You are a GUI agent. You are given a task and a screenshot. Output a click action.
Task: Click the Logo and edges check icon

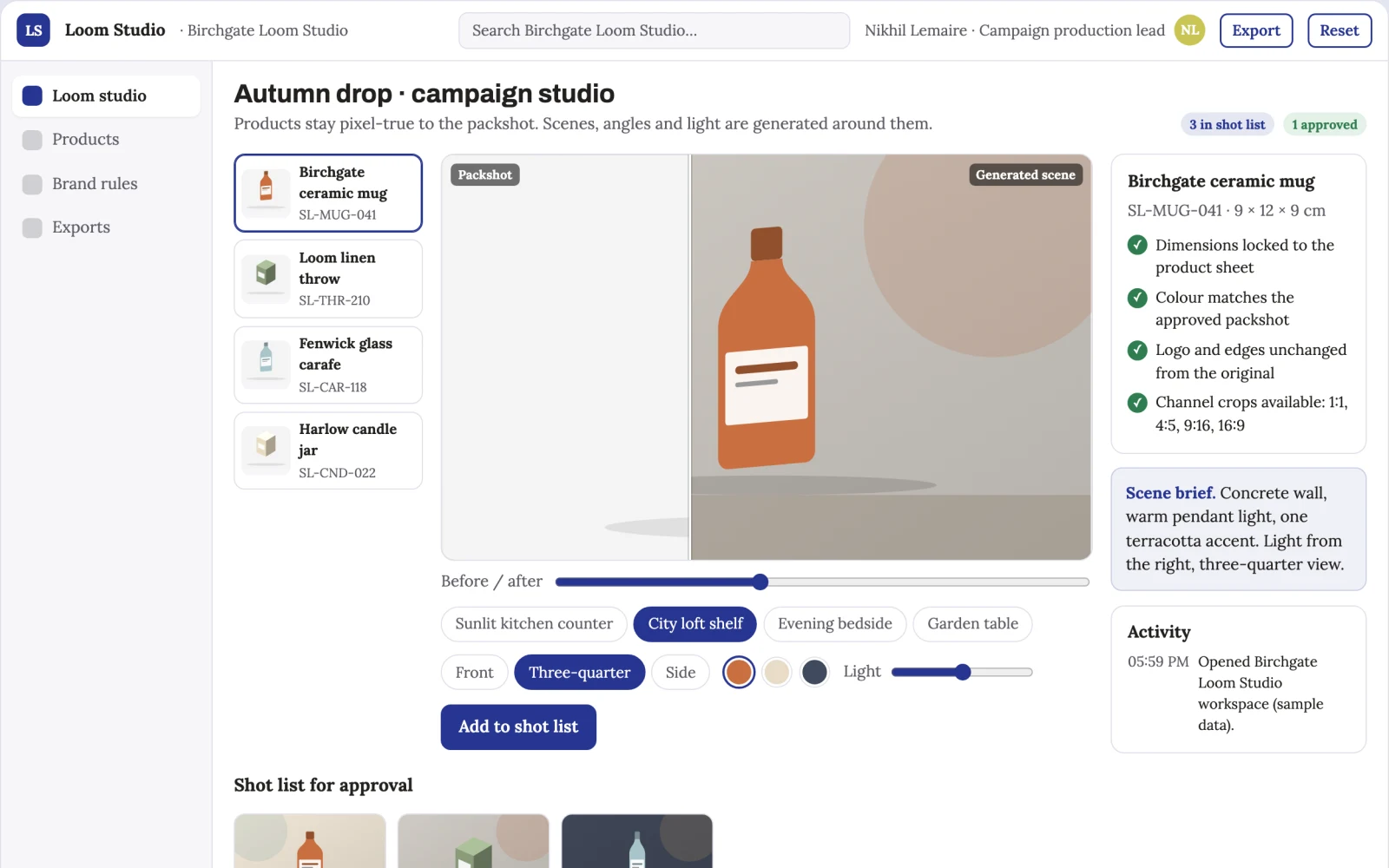coord(1137,350)
